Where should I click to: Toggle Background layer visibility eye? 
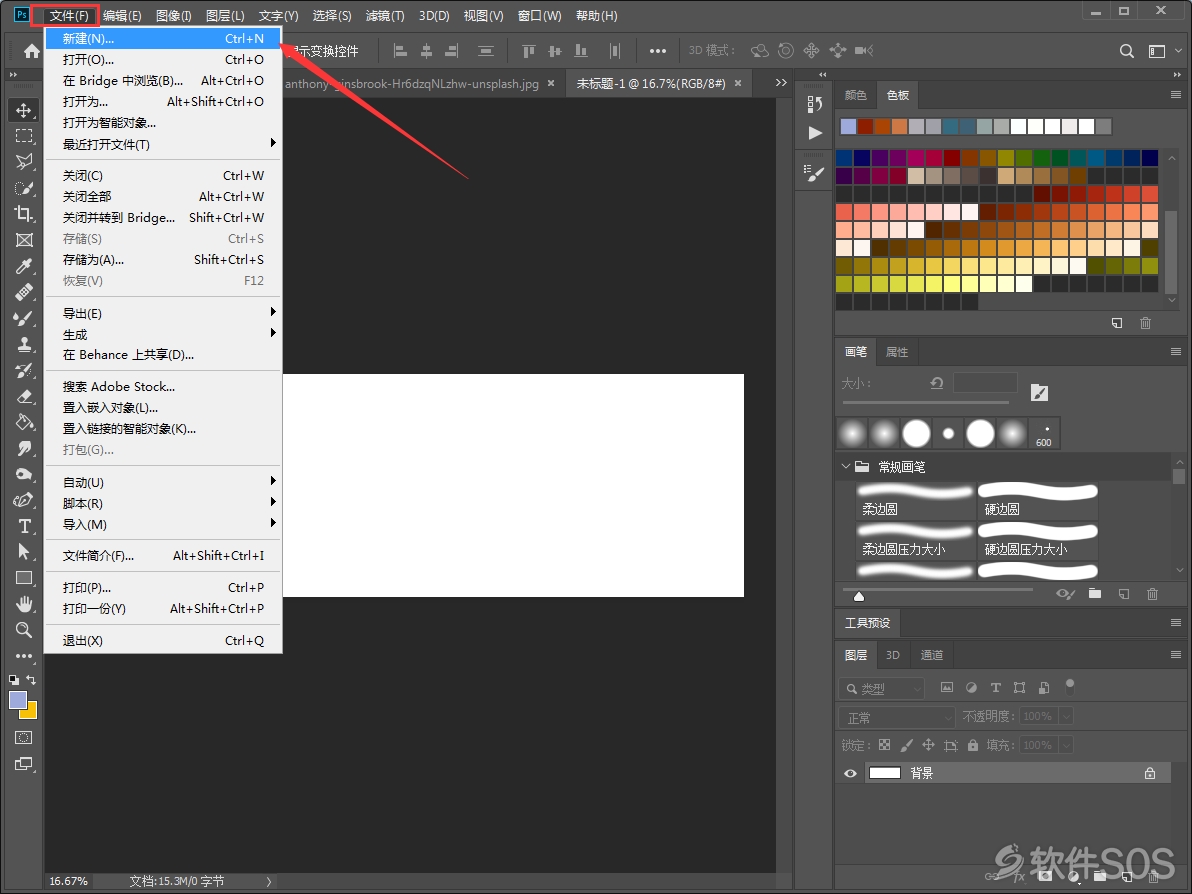(851, 773)
